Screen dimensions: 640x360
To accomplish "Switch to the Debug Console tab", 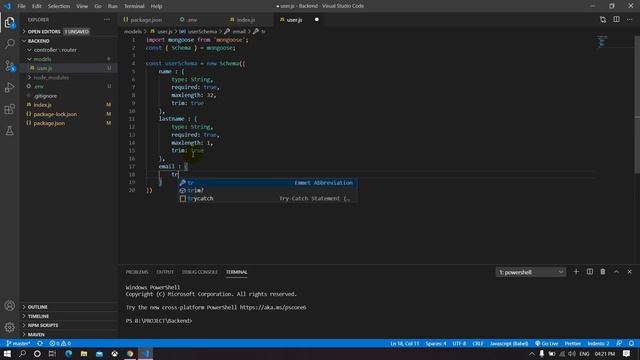I will [200, 272].
